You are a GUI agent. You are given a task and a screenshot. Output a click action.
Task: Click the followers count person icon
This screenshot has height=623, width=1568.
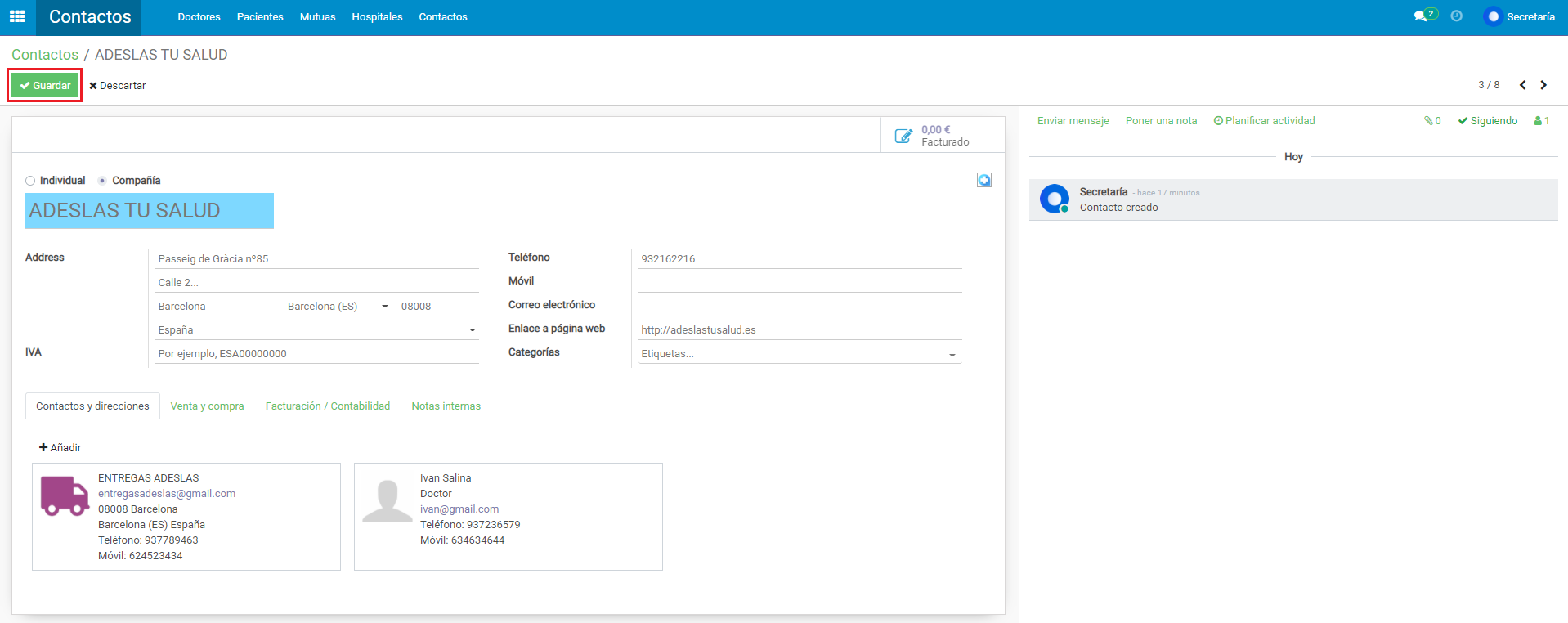[x=1542, y=121]
